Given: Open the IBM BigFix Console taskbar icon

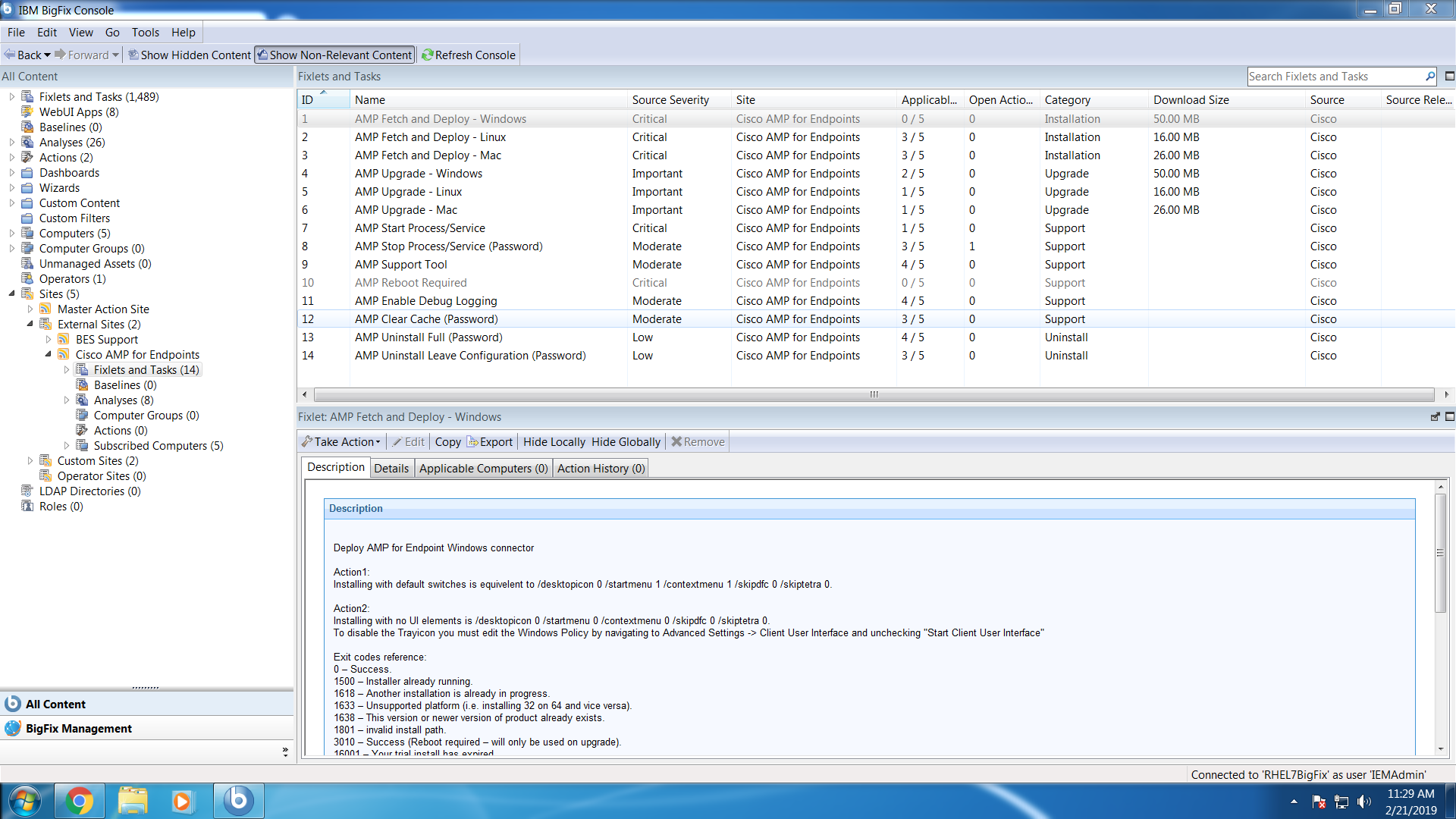Looking at the screenshot, I should click(x=238, y=800).
